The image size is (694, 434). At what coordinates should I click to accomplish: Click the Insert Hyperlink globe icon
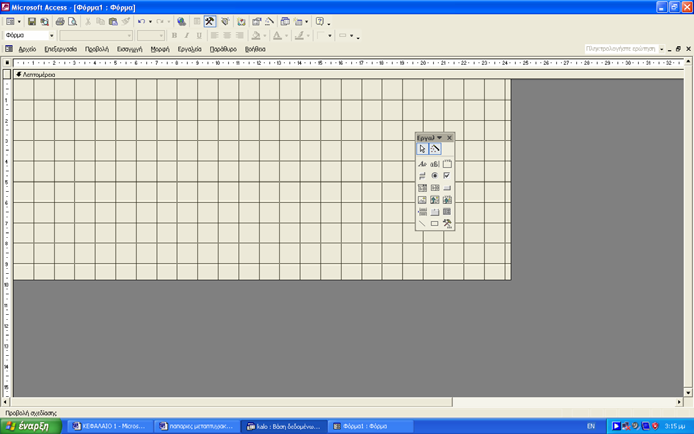tap(181, 21)
